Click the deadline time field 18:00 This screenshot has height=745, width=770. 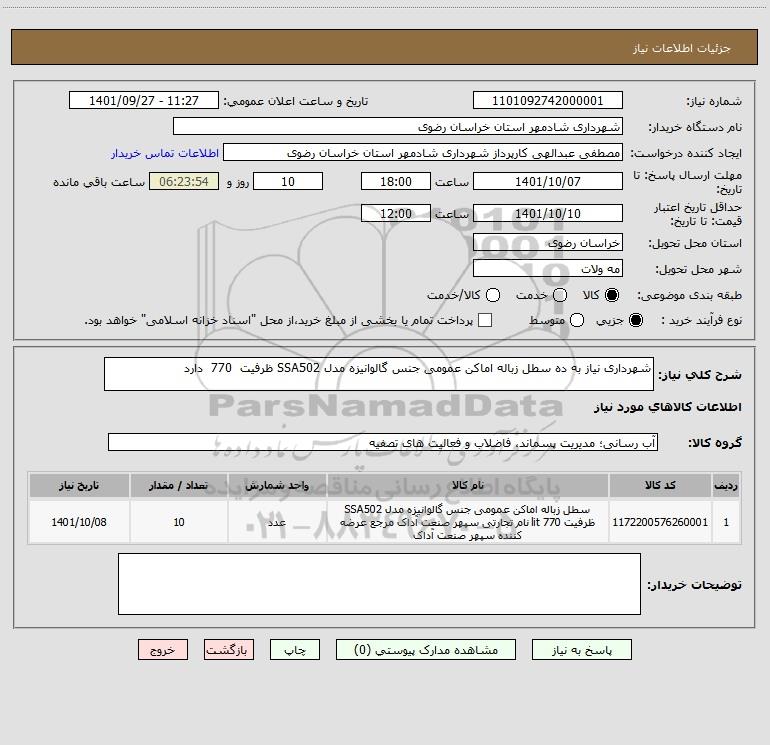(396, 181)
